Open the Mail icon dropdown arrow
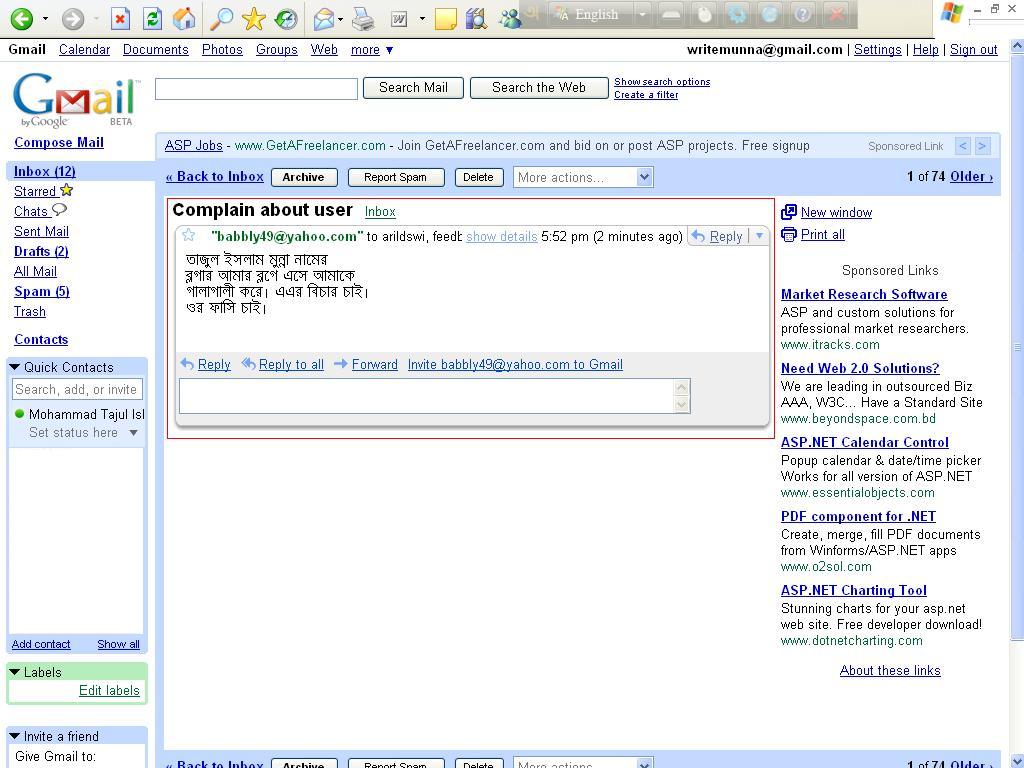The height and width of the screenshot is (768, 1024). (341, 19)
